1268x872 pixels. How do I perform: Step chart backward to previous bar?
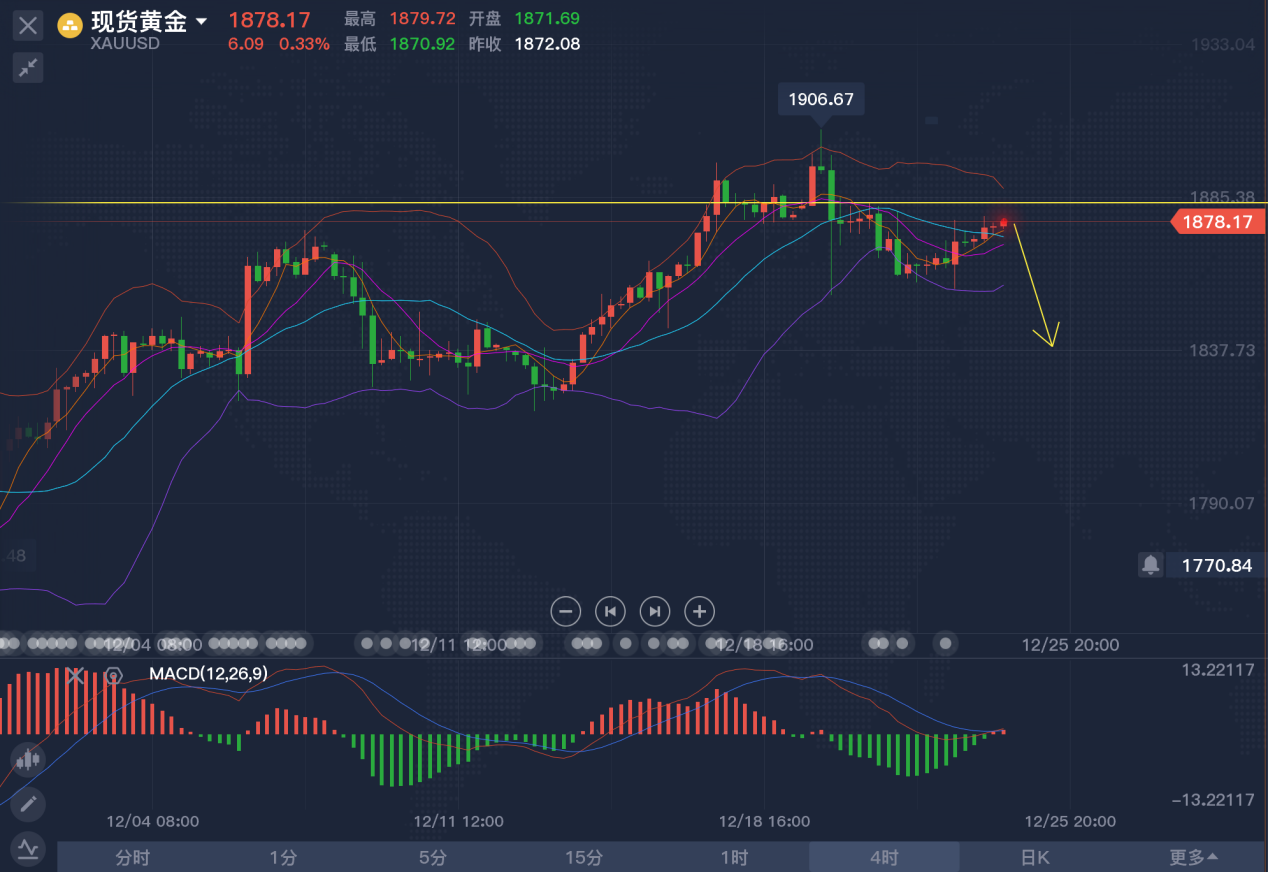[610, 611]
